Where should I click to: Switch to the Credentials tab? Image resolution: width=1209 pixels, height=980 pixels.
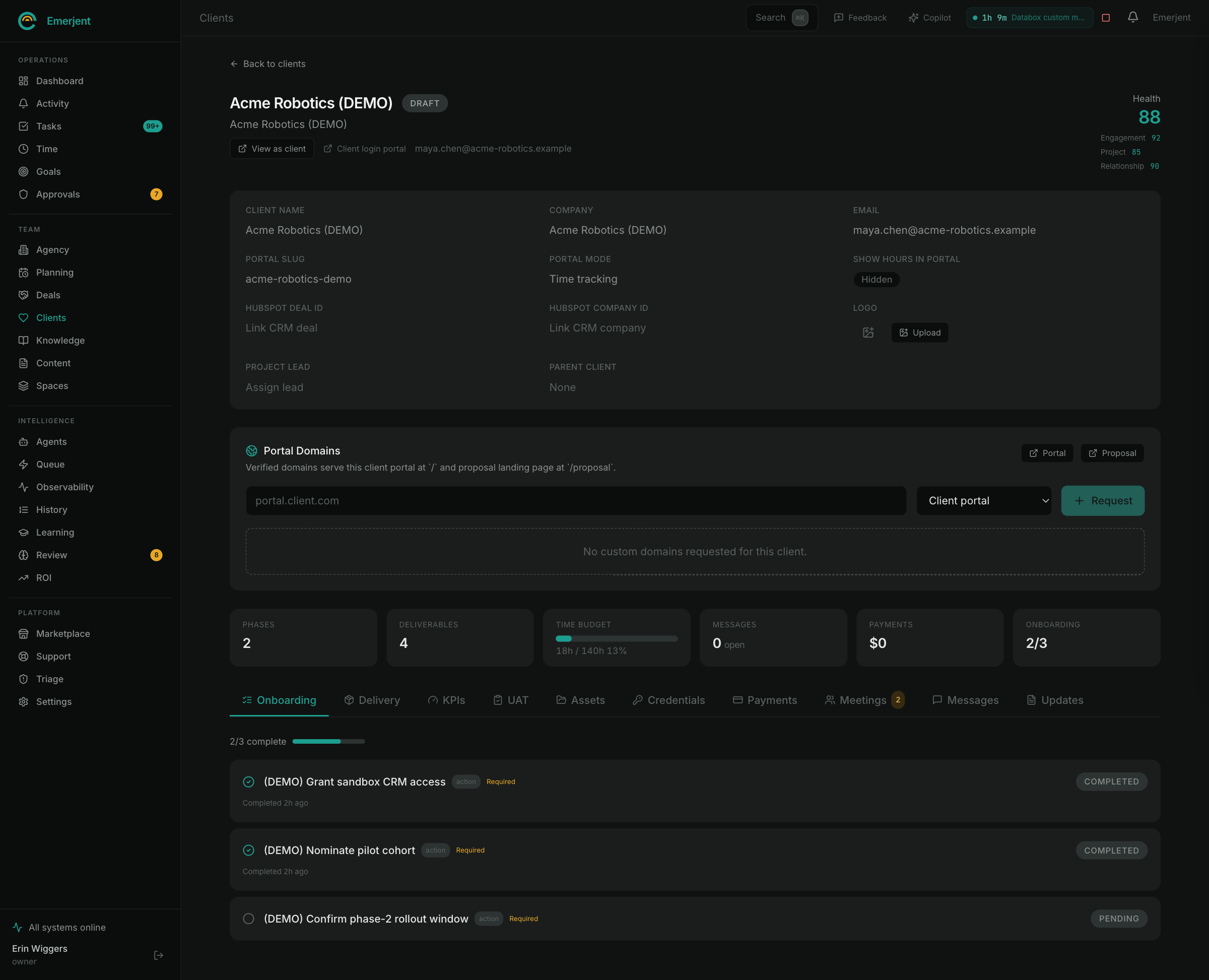[669, 700]
